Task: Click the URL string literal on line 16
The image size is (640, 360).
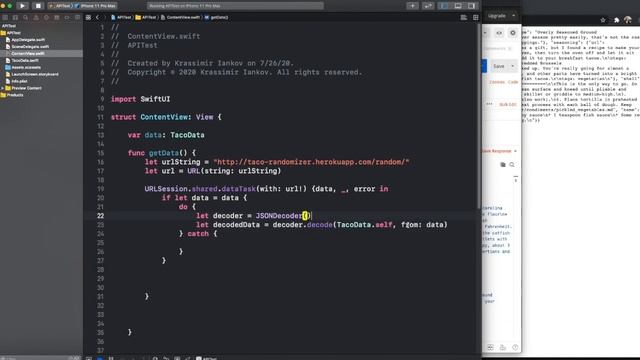Action: tap(311, 162)
